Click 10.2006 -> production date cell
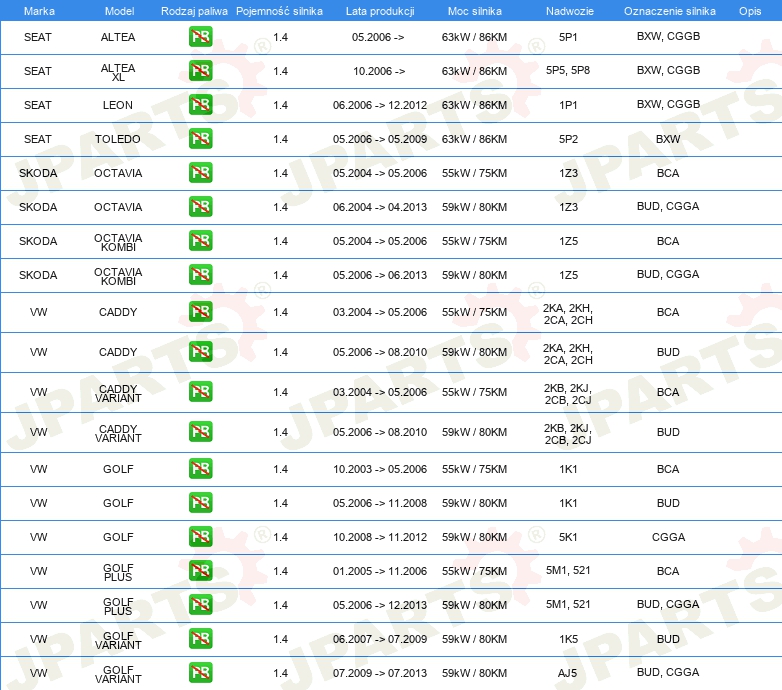The width and height of the screenshot is (782, 690). pyautogui.click(x=379, y=71)
